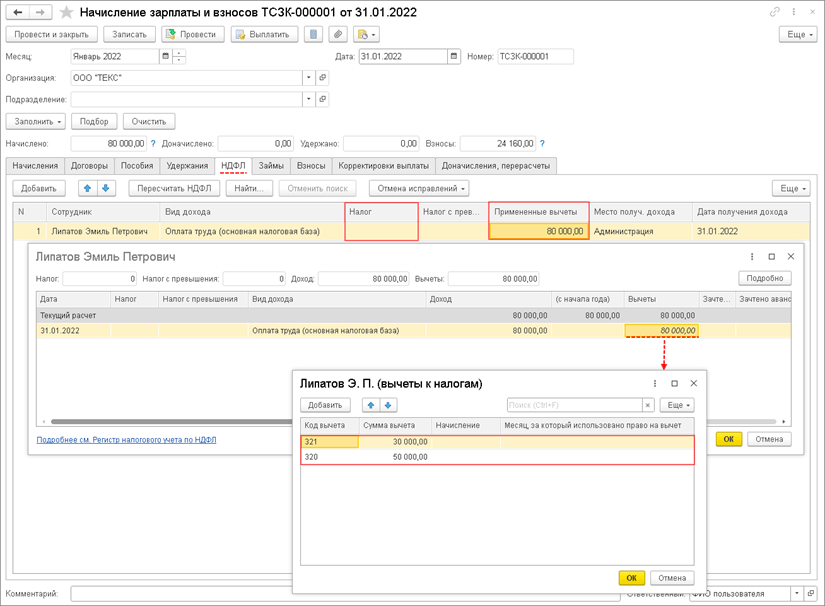
Task: Click the copy link icon top right
Action: (x=775, y=12)
